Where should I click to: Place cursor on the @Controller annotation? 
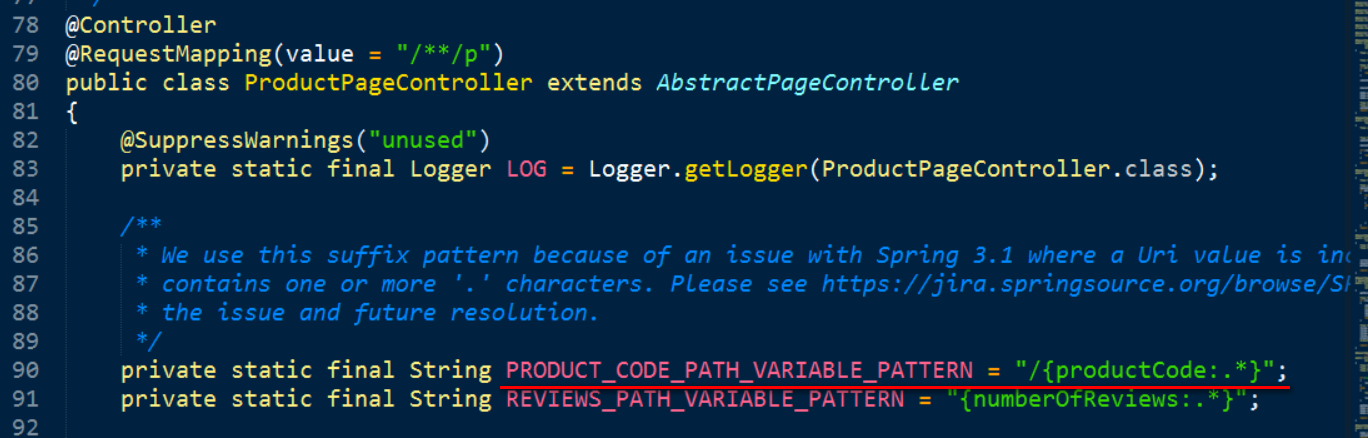pyautogui.click(x=141, y=24)
